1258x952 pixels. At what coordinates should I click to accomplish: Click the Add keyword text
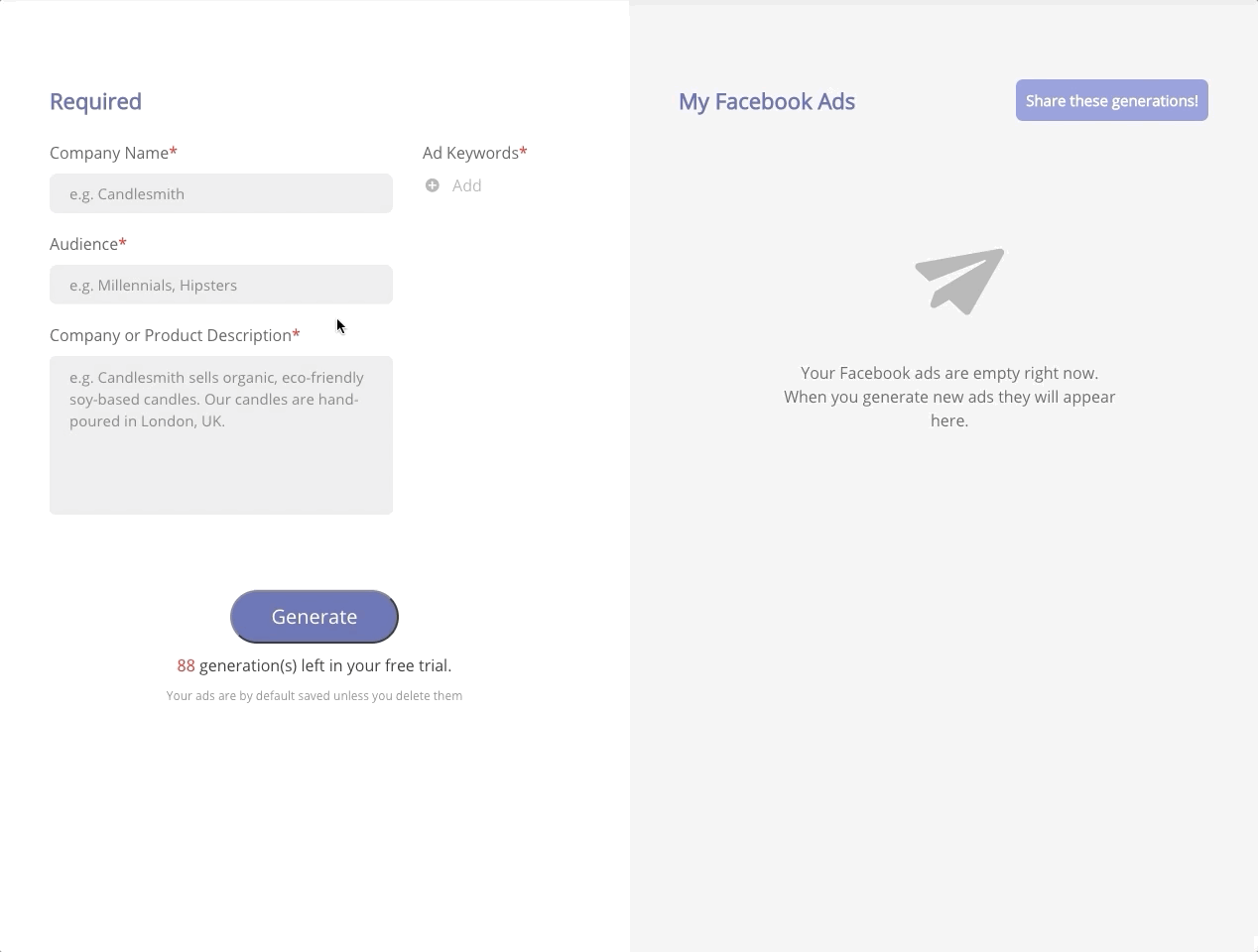pyautogui.click(x=466, y=185)
